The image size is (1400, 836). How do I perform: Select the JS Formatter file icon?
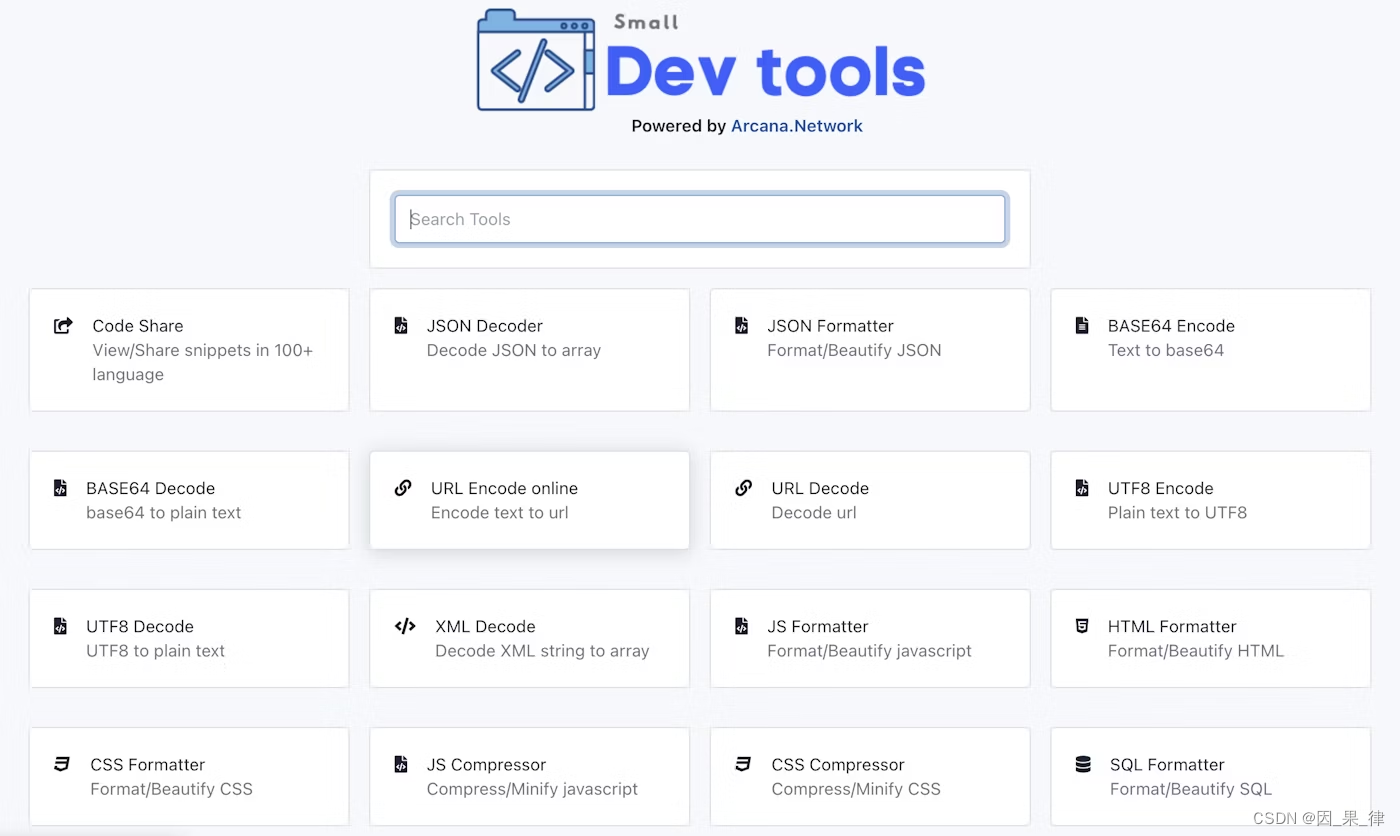742,625
